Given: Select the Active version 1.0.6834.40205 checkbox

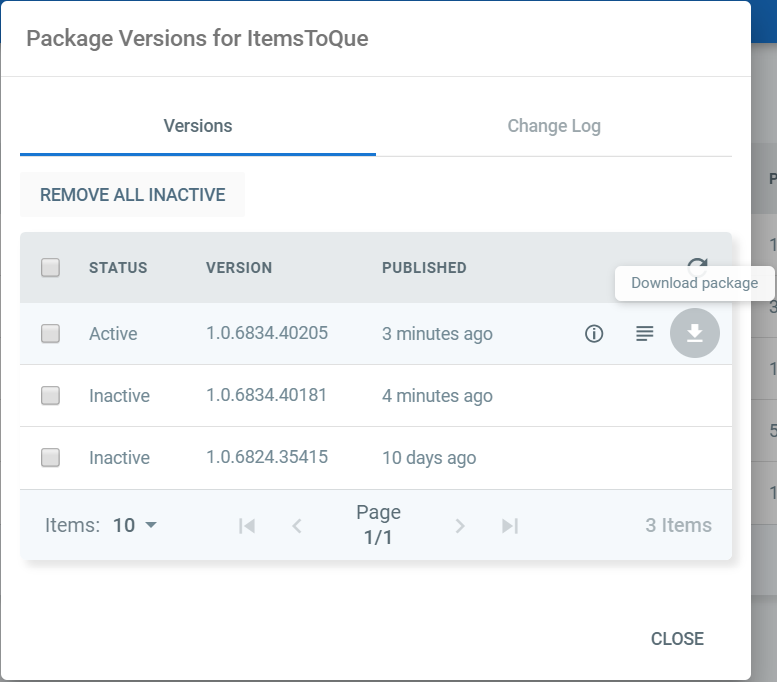Looking at the screenshot, I should pyautogui.click(x=51, y=334).
